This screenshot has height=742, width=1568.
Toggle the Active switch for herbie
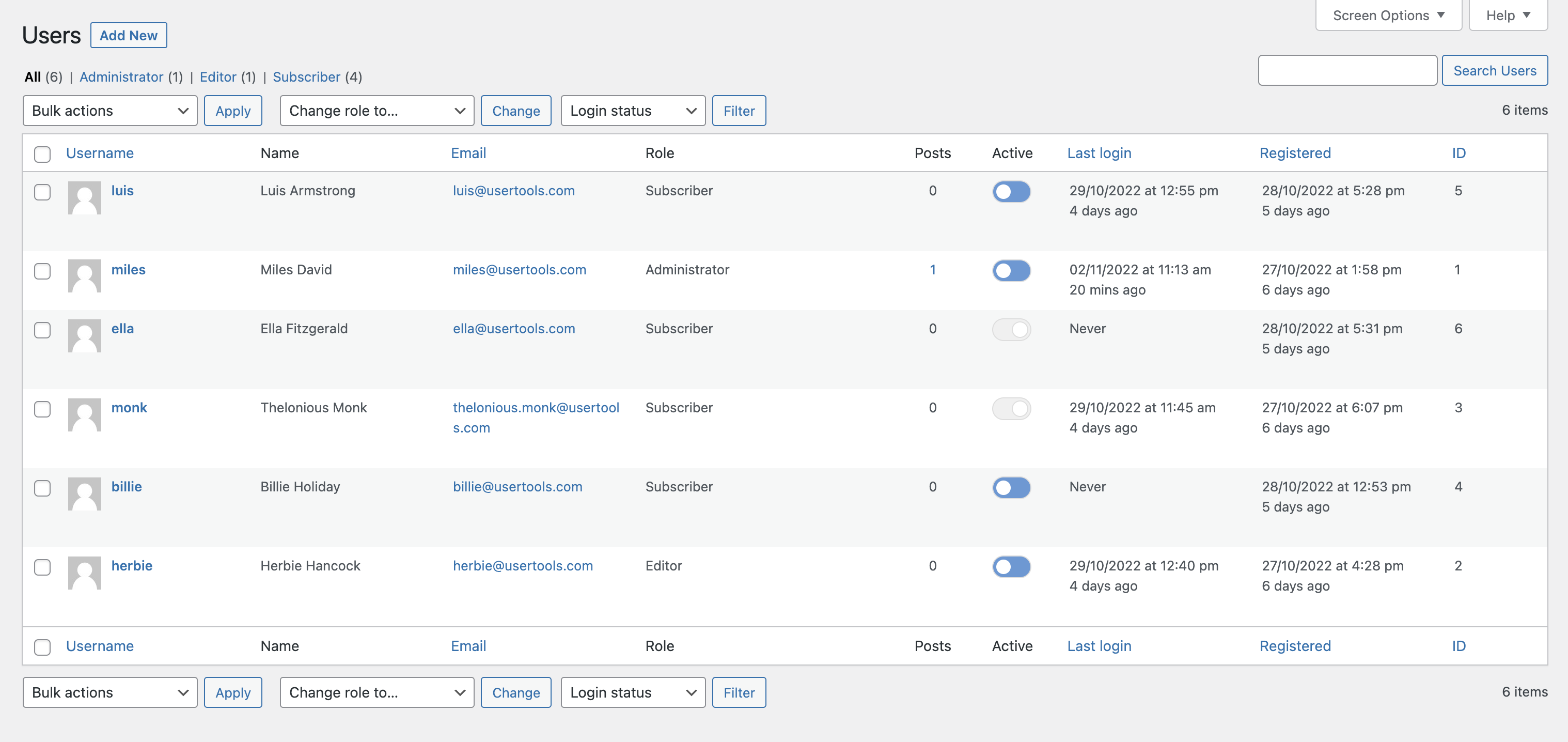(1011, 567)
